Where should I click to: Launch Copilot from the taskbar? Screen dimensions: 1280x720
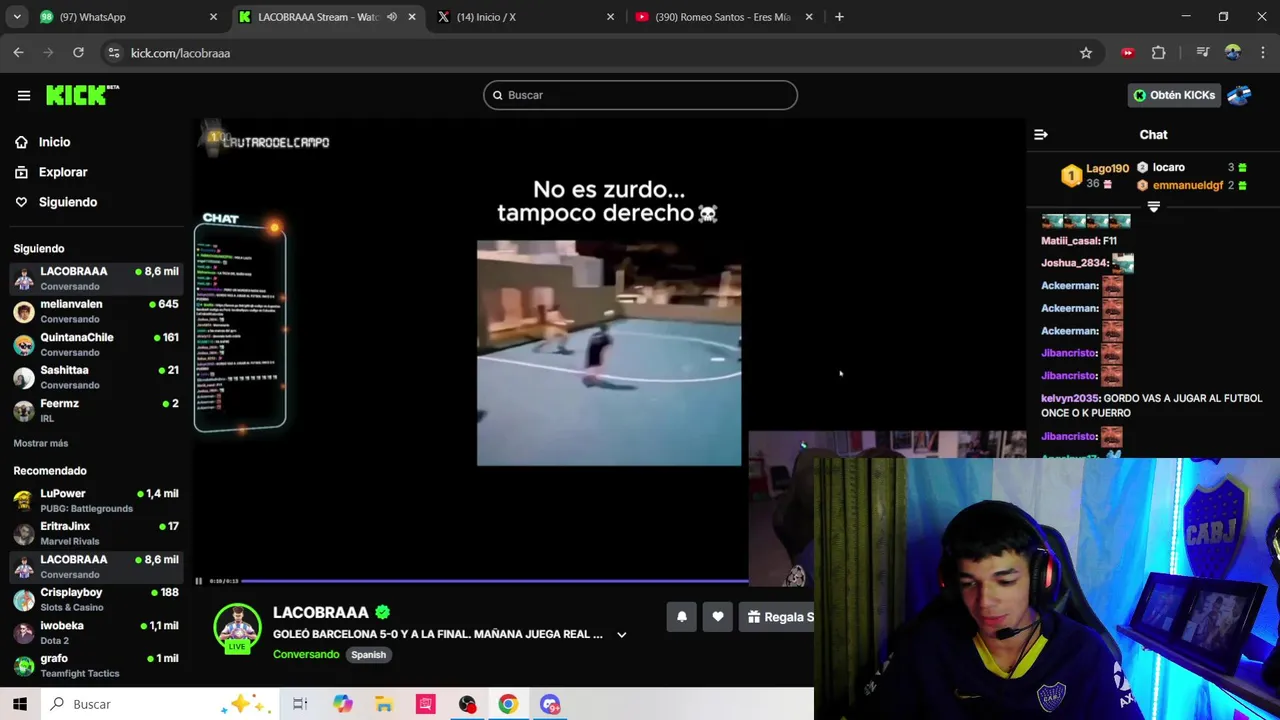[x=343, y=704]
